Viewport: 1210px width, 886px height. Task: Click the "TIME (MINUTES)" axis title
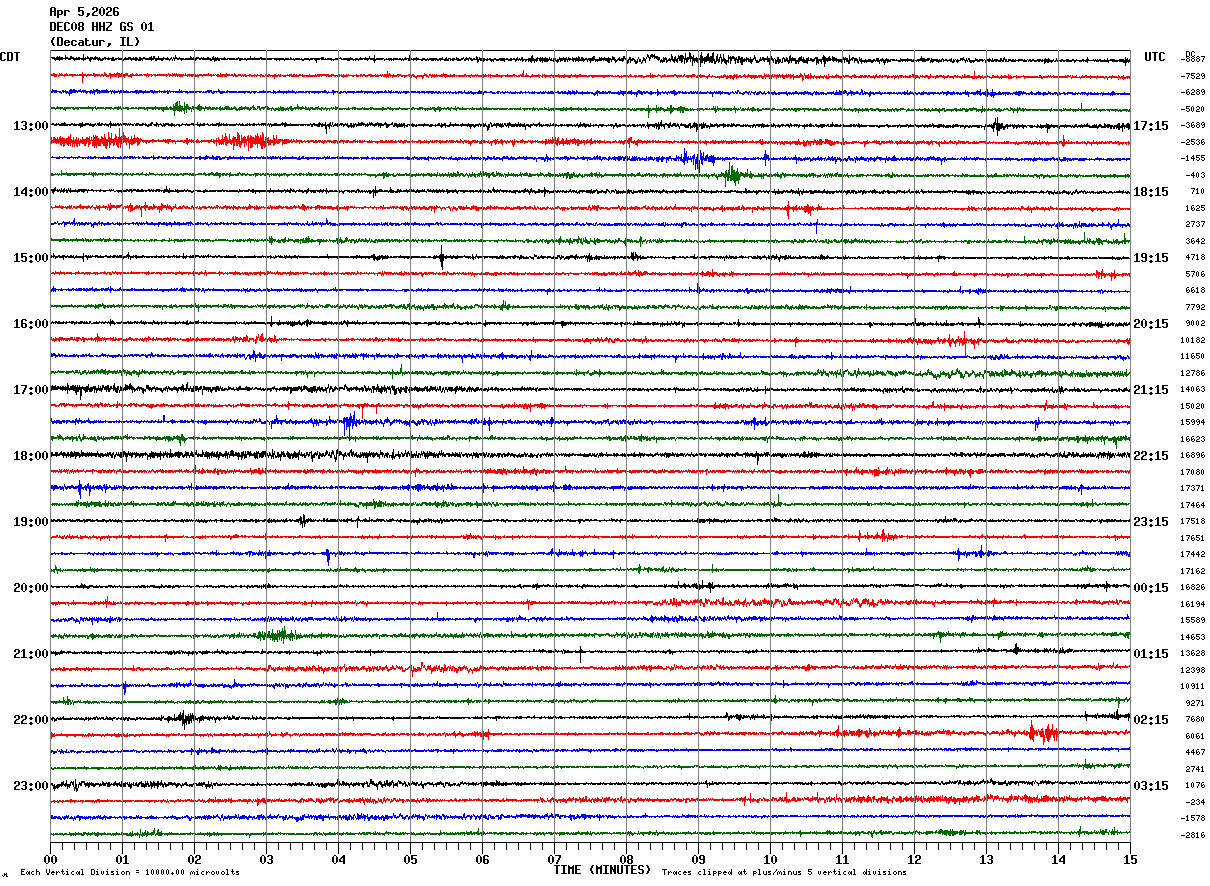[x=602, y=870]
